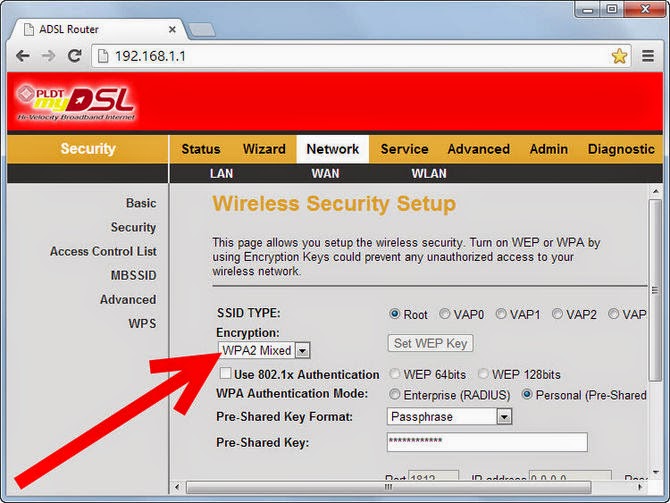The image size is (670, 503).
Task: Minimize the browser window
Action: (588, 9)
